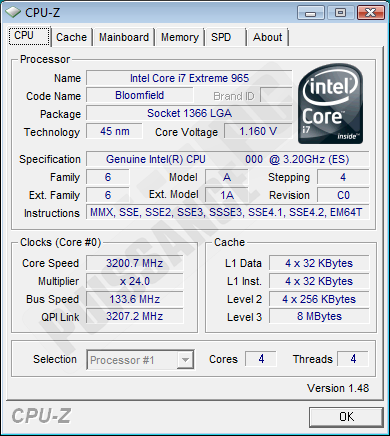Click the Model value A
Viewport: 390px width, 436px height.
click(x=227, y=177)
